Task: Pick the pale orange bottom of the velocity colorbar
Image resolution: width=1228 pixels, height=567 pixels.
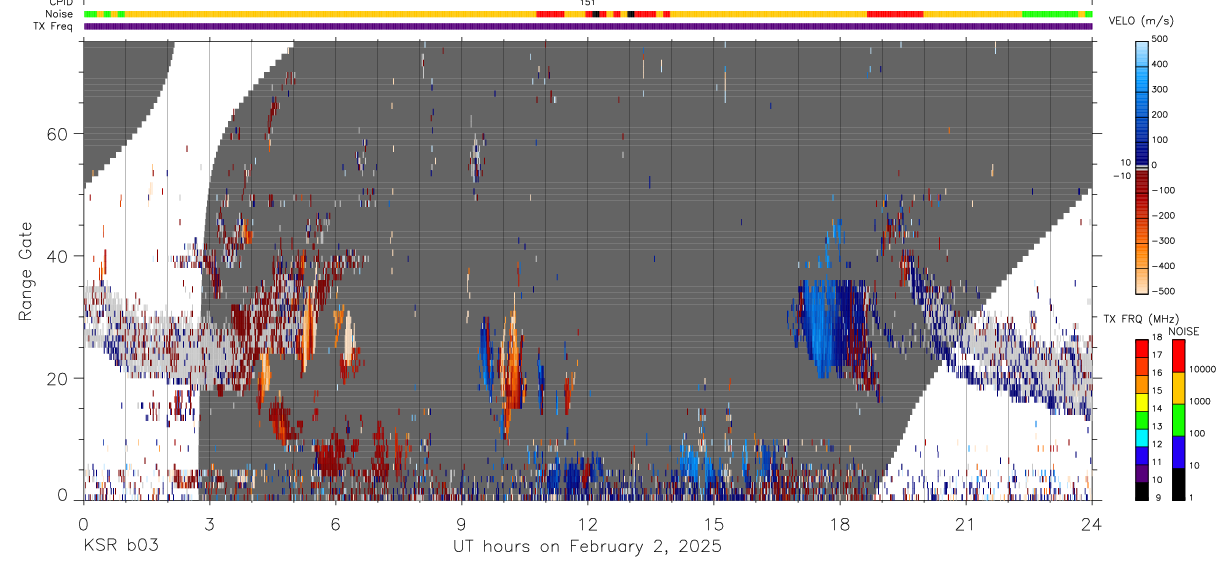Action: point(1141,280)
